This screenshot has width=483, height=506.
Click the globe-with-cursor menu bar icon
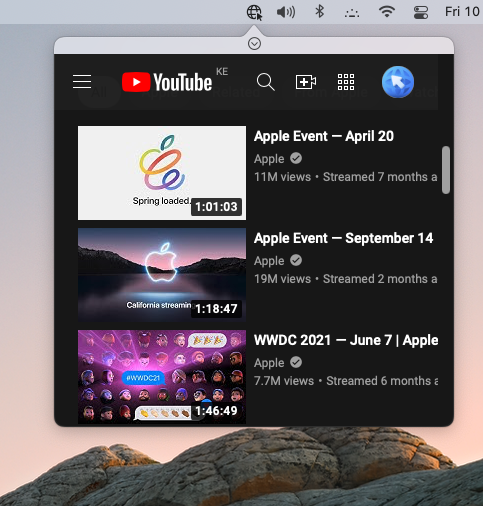click(255, 13)
